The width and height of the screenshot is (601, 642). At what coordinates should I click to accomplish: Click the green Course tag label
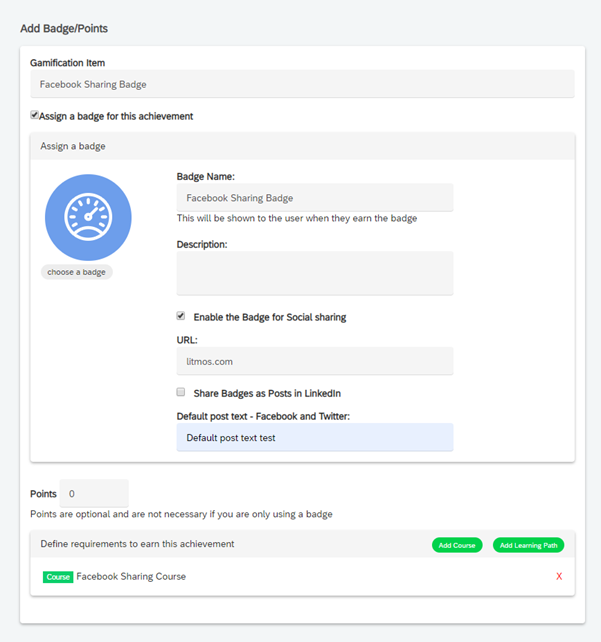[58, 577]
